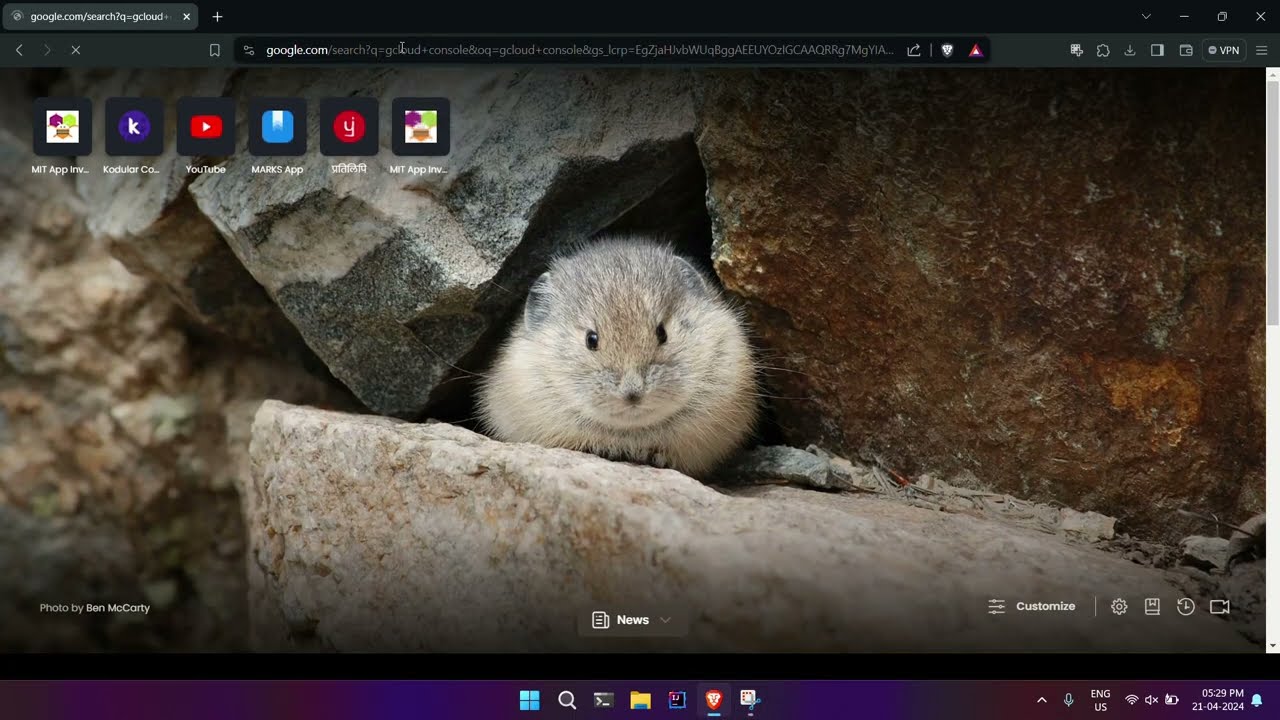
Task: Click the share page icon in address bar
Action: pyautogui.click(x=914, y=50)
